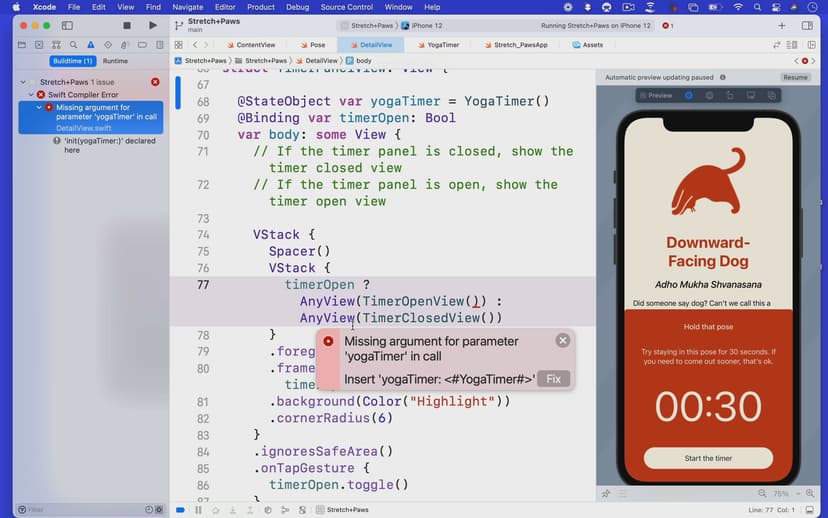Viewport: 828px width, 518px height.
Task: Click the Library plus button
Action: pos(781,25)
